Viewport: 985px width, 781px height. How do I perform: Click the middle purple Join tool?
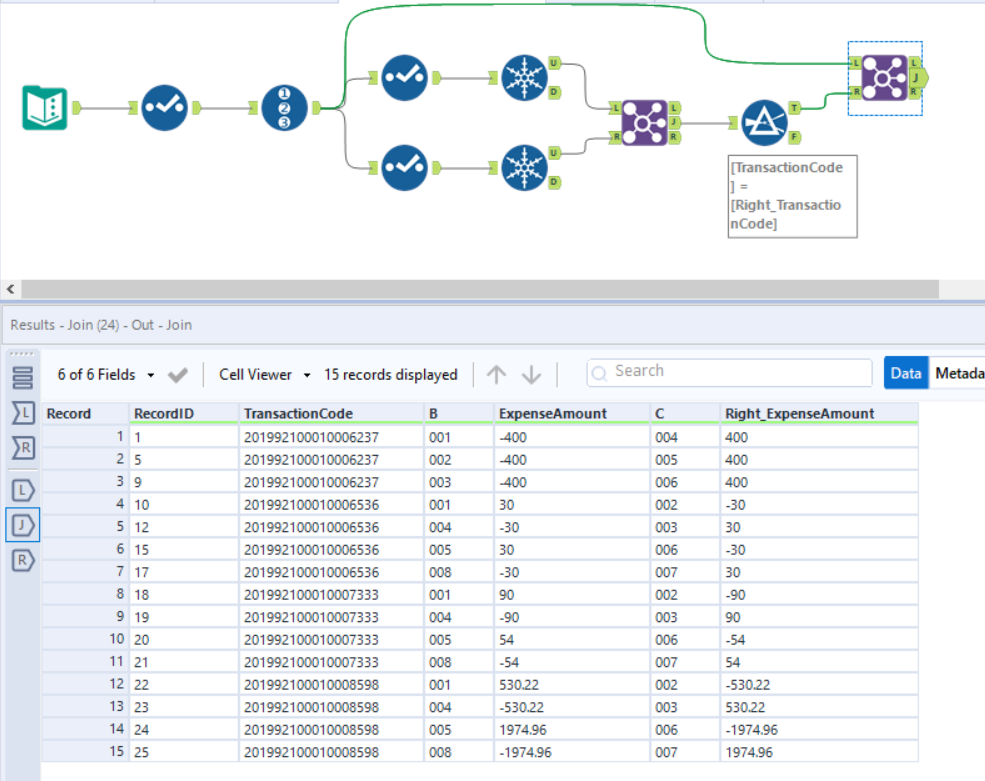[x=645, y=123]
